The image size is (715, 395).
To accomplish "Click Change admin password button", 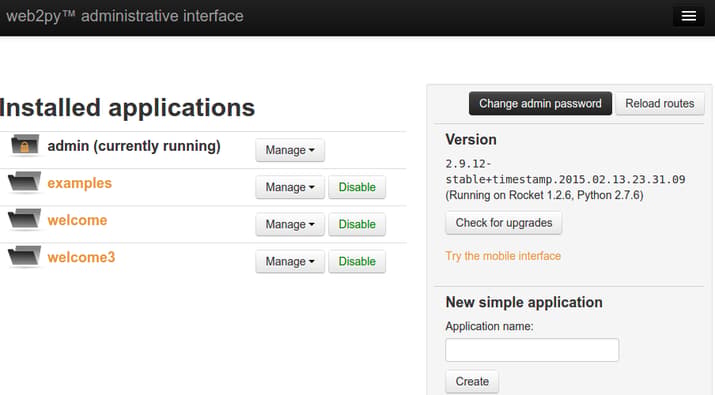I will tap(540, 104).
